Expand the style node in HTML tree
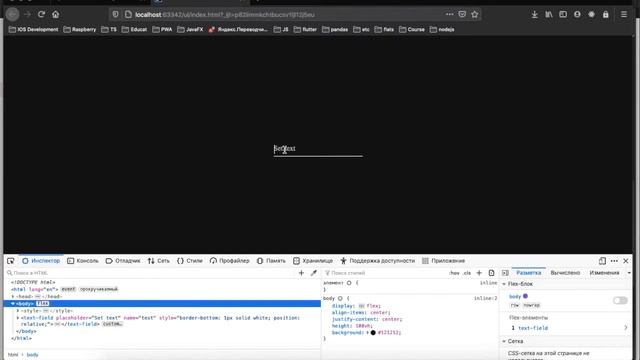Image resolution: width=640 pixels, height=360 pixels. tap(18, 311)
